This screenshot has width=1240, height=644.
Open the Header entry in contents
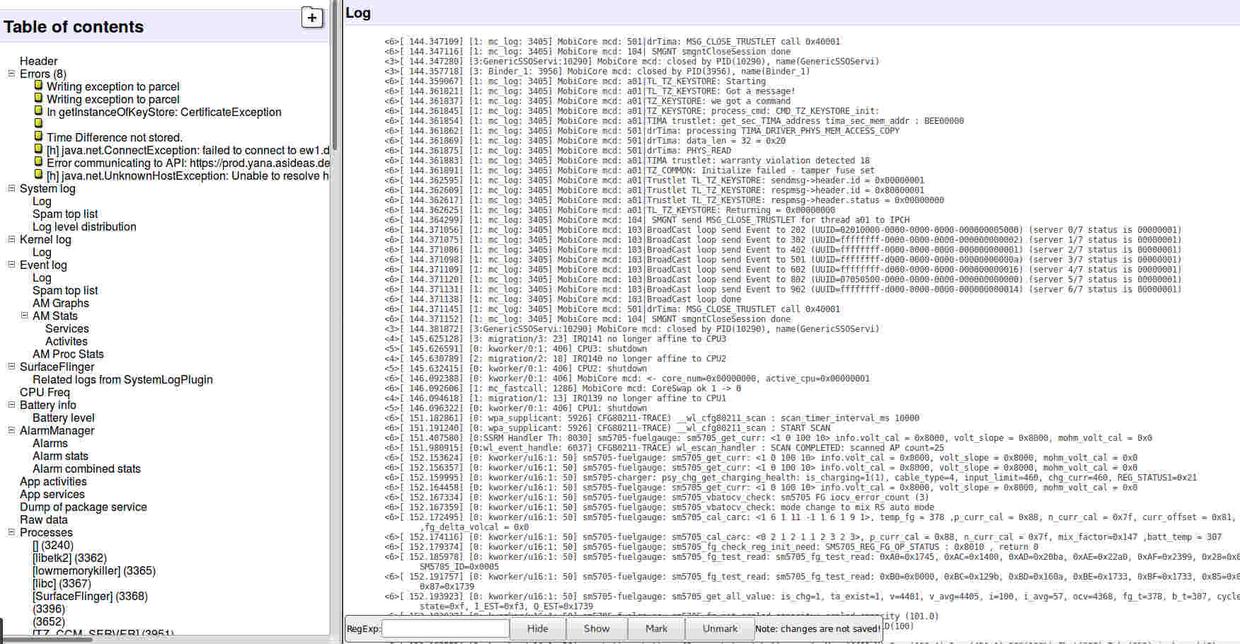click(x=38, y=61)
